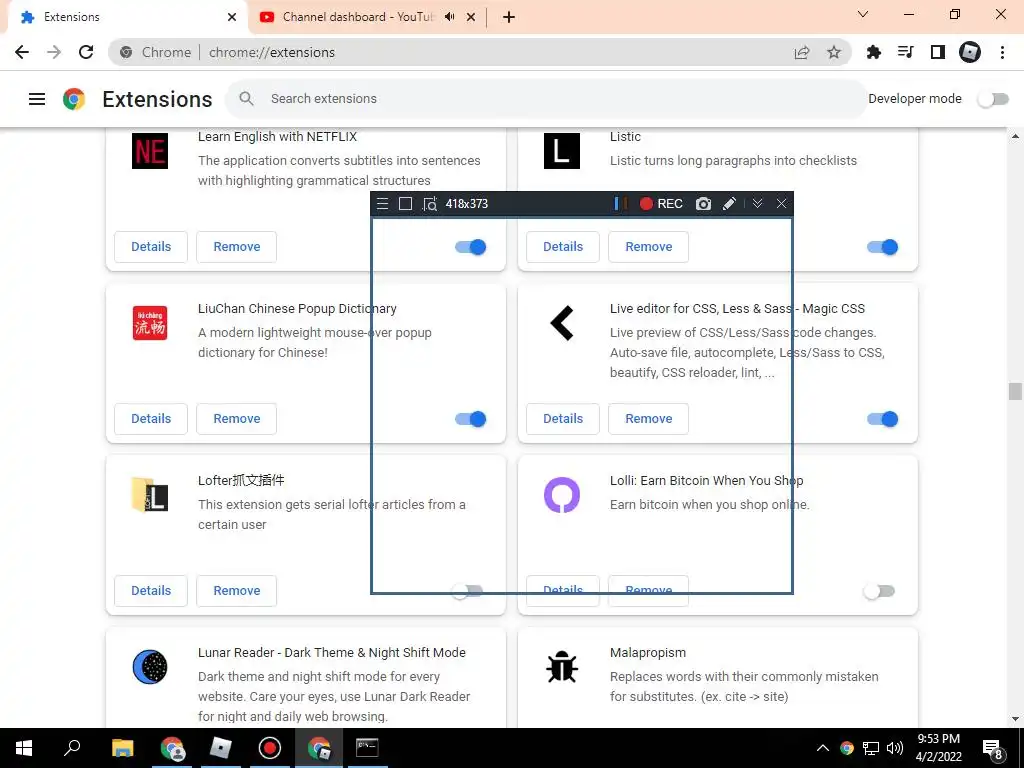Toggle Developer mode switch
This screenshot has height=768, width=1024.
(x=993, y=99)
